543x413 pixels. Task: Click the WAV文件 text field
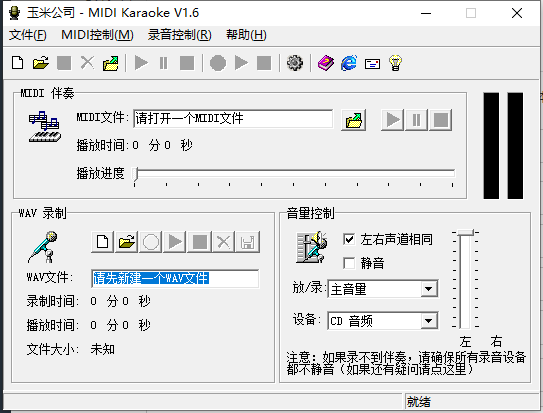[175, 278]
